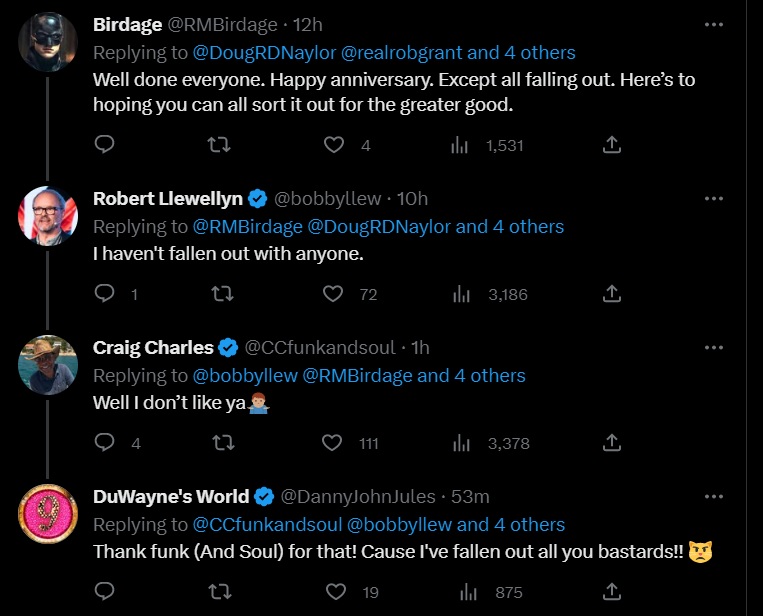The image size is (763, 616).
Task: Reply to Birdage's anniversary tweet
Action: (105, 145)
